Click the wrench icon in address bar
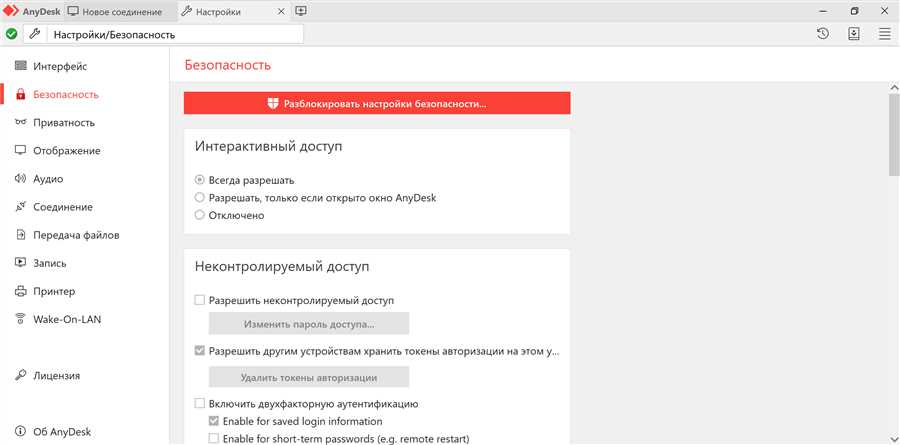This screenshot has width=900, height=445. coord(34,34)
